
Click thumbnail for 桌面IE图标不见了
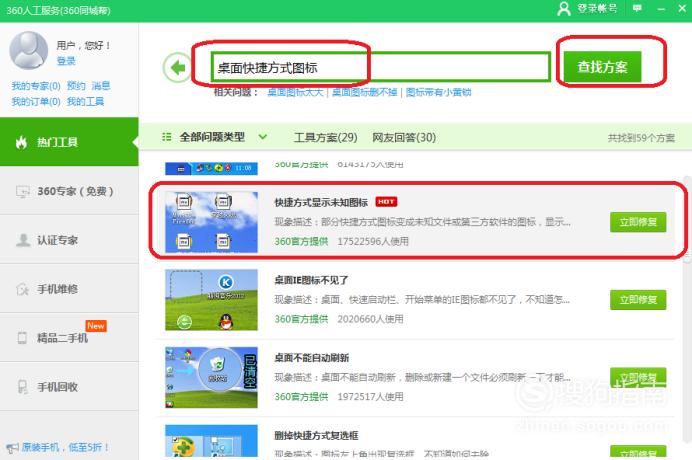click(x=211, y=300)
